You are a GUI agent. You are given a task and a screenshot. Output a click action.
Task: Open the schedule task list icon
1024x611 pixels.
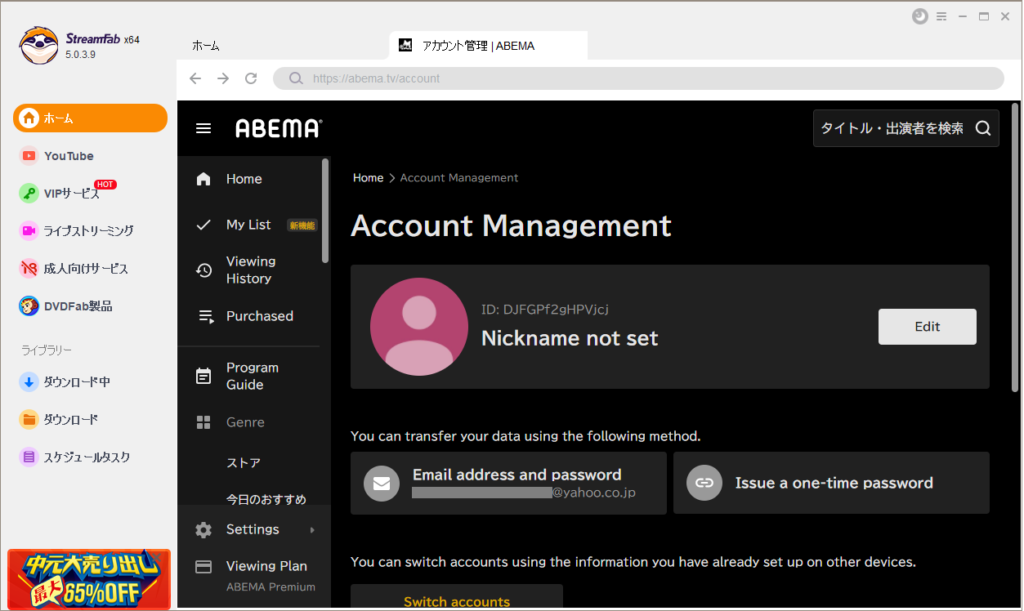coord(29,457)
